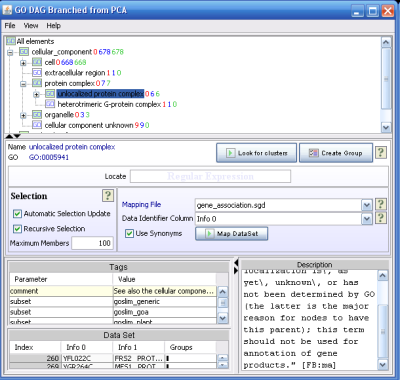Click the Map DataSet button
The width and height of the screenshot is (400, 380).
point(231,234)
